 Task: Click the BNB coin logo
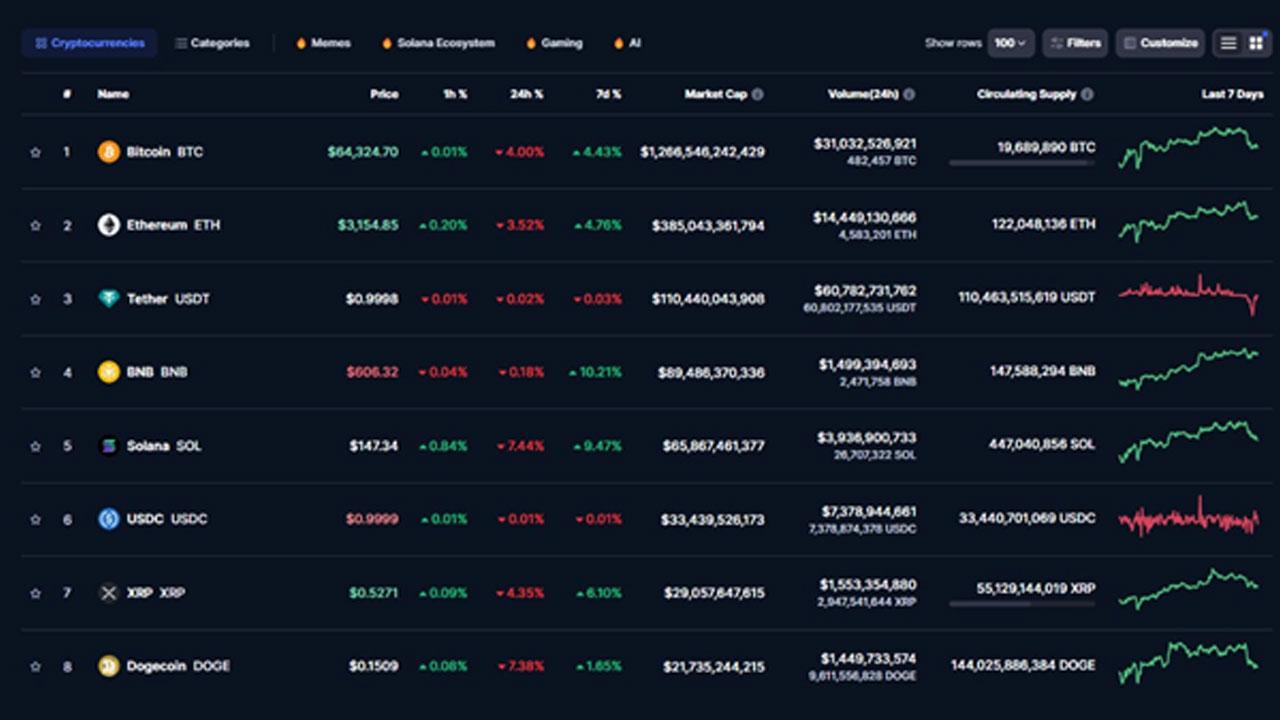tap(108, 372)
